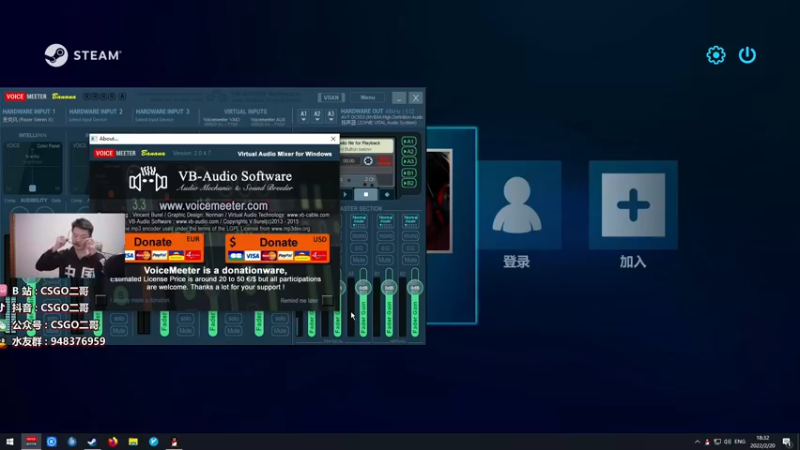Open A1 hardware out dropdown
Viewport: 800px width, 450px height.
coord(304,116)
